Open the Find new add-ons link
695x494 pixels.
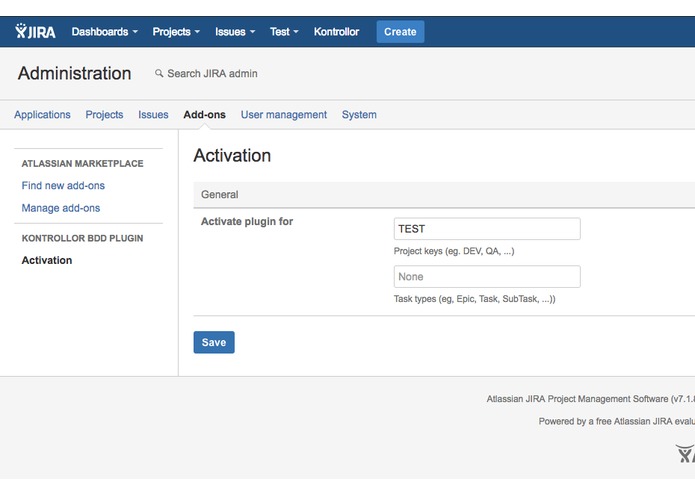pyautogui.click(x=63, y=186)
